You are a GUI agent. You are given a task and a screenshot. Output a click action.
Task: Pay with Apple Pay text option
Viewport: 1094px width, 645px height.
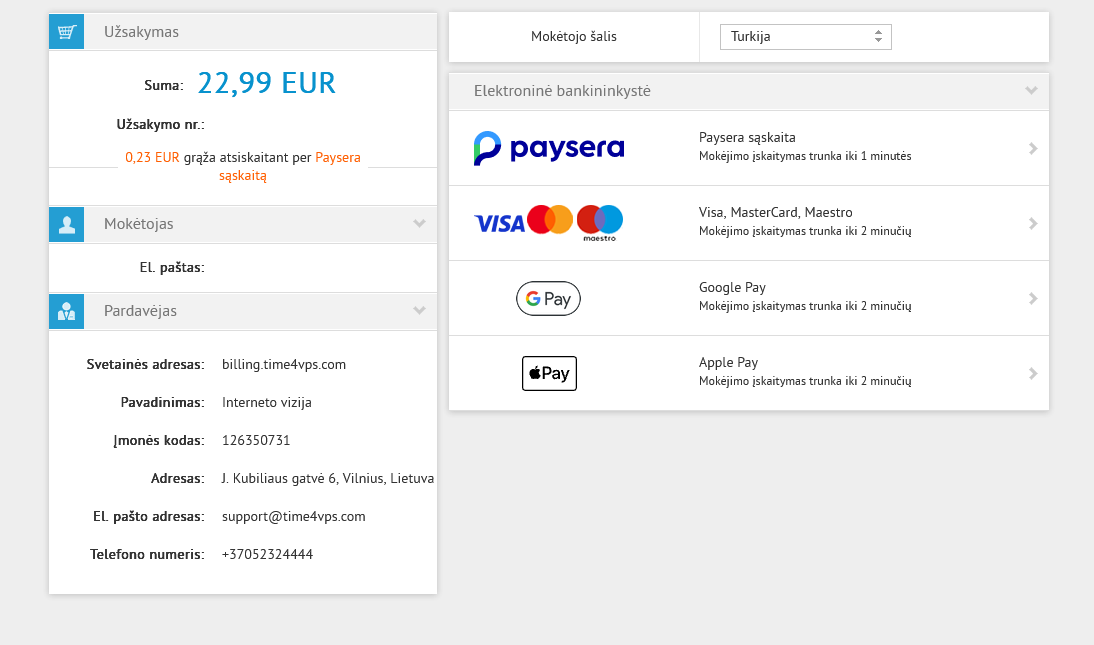[x=728, y=362]
